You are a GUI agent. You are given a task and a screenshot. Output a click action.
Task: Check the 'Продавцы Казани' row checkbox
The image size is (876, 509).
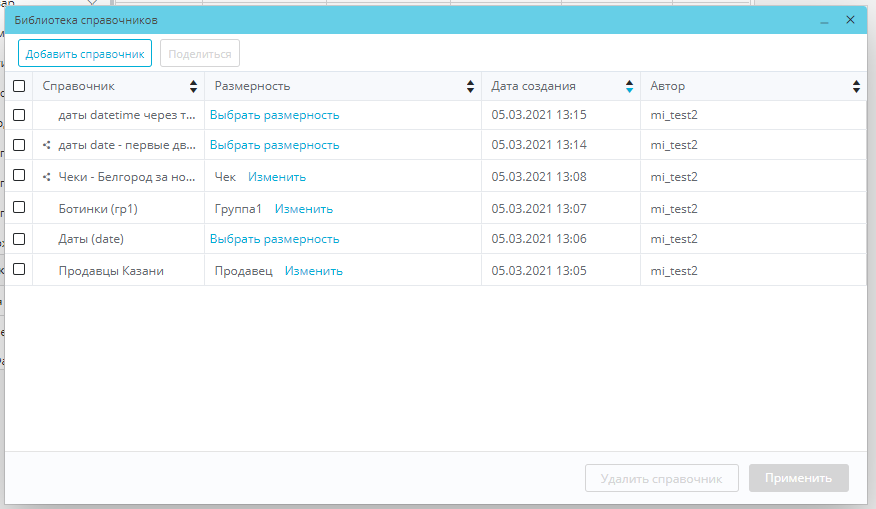tap(19, 270)
